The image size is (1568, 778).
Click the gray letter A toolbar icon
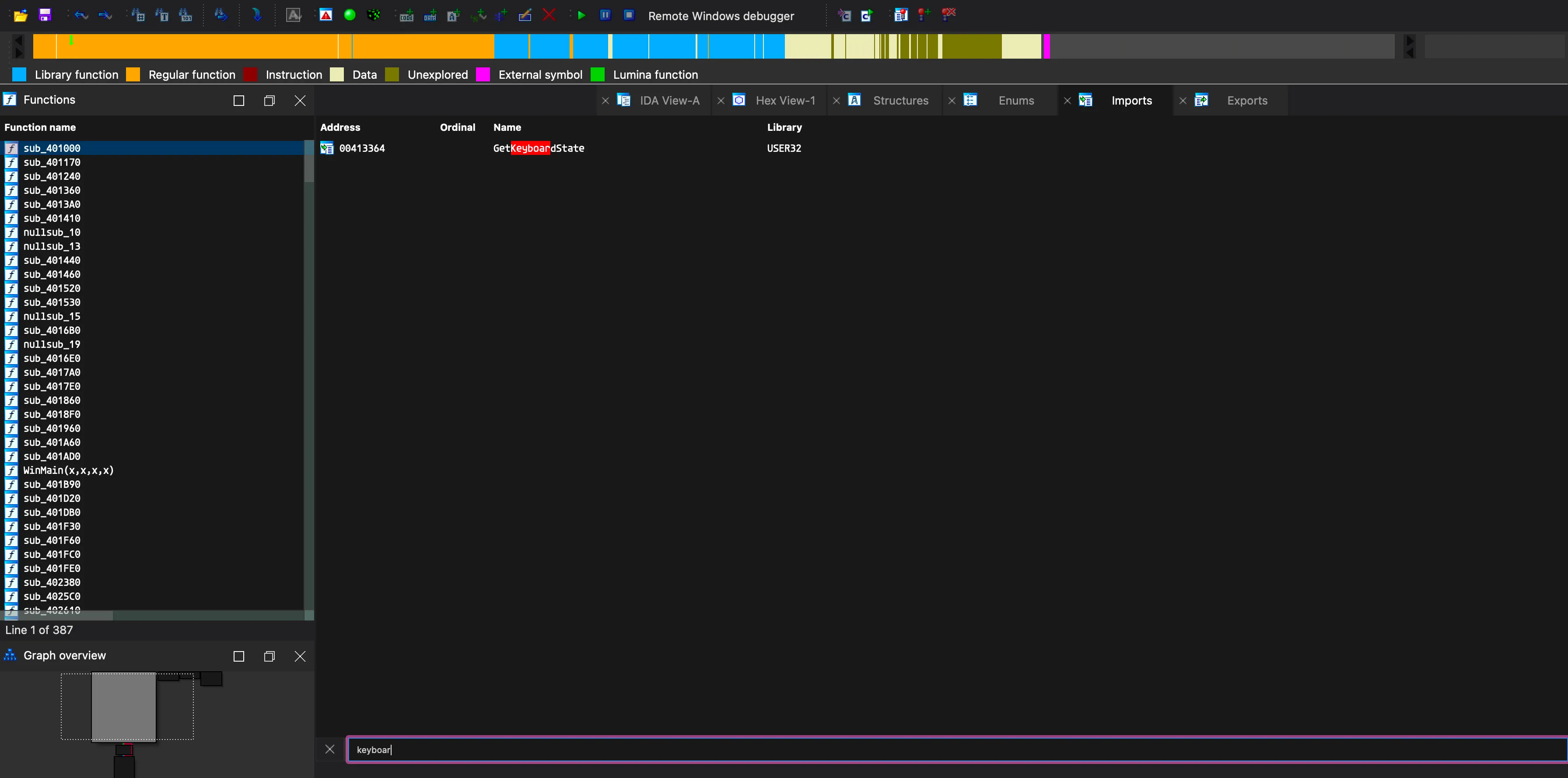(x=294, y=15)
